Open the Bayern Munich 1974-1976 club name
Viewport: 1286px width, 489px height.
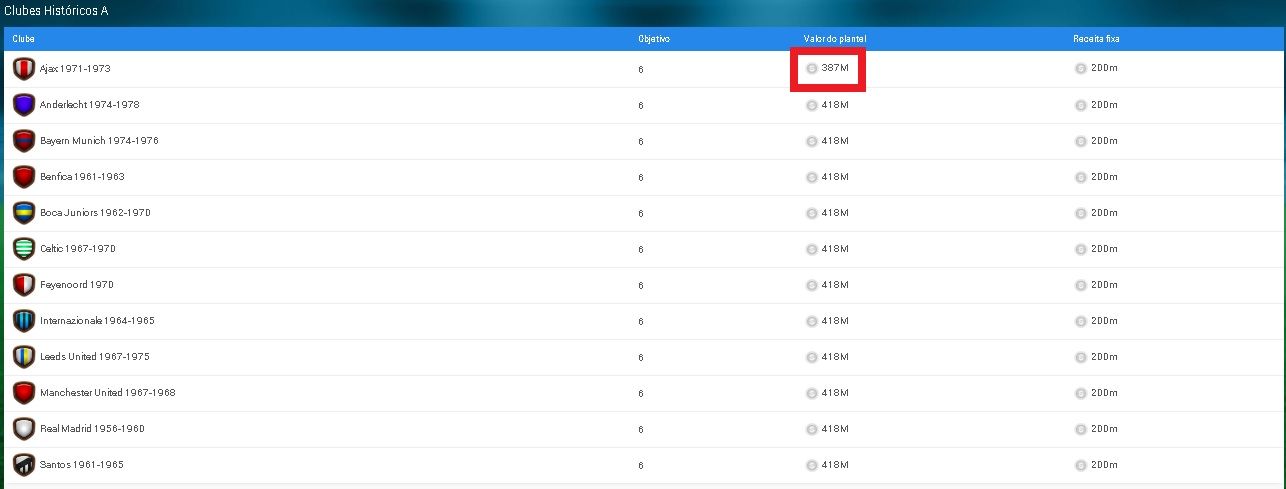(99, 141)
